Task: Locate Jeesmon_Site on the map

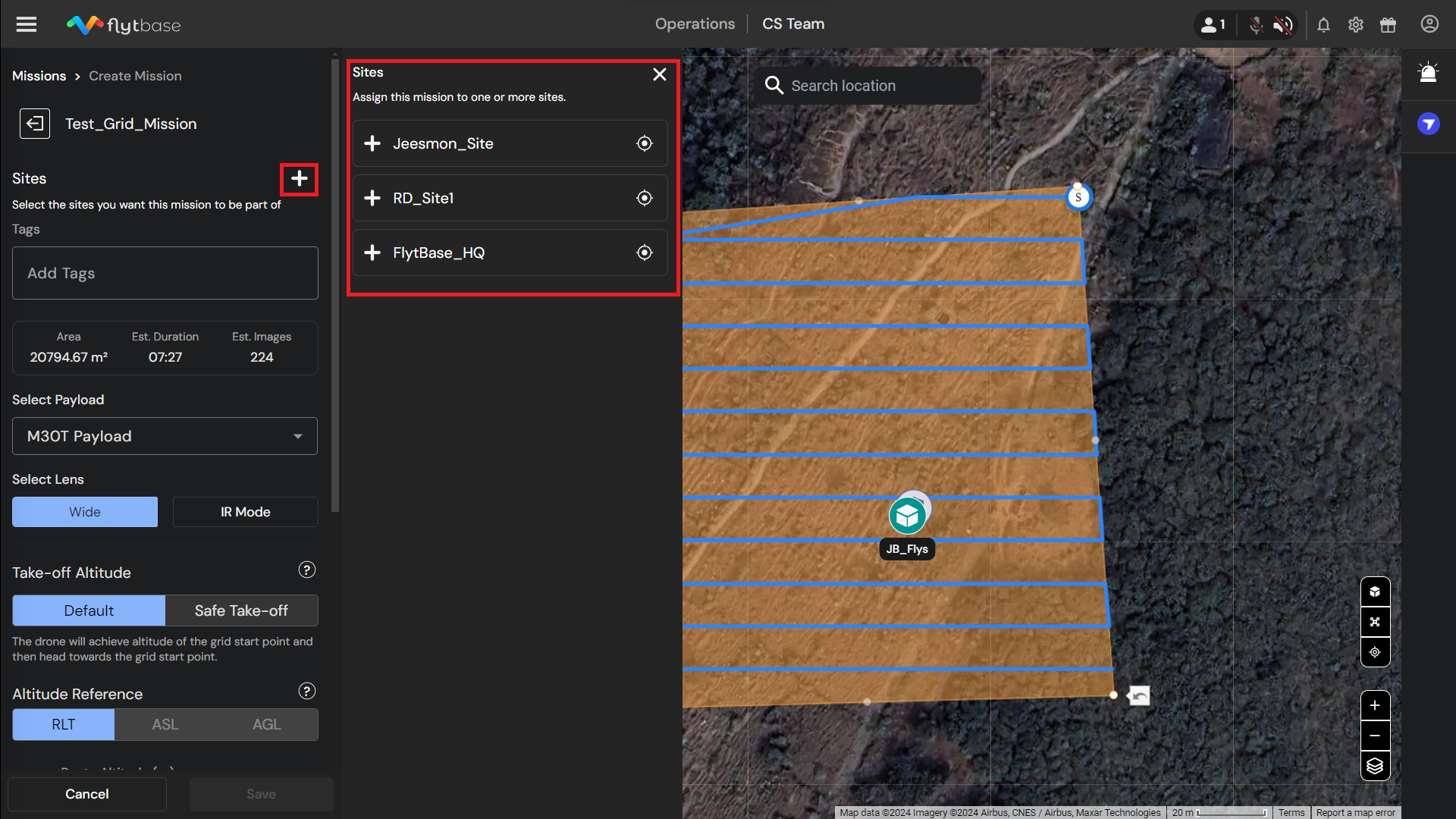Action: click(644, 143)
